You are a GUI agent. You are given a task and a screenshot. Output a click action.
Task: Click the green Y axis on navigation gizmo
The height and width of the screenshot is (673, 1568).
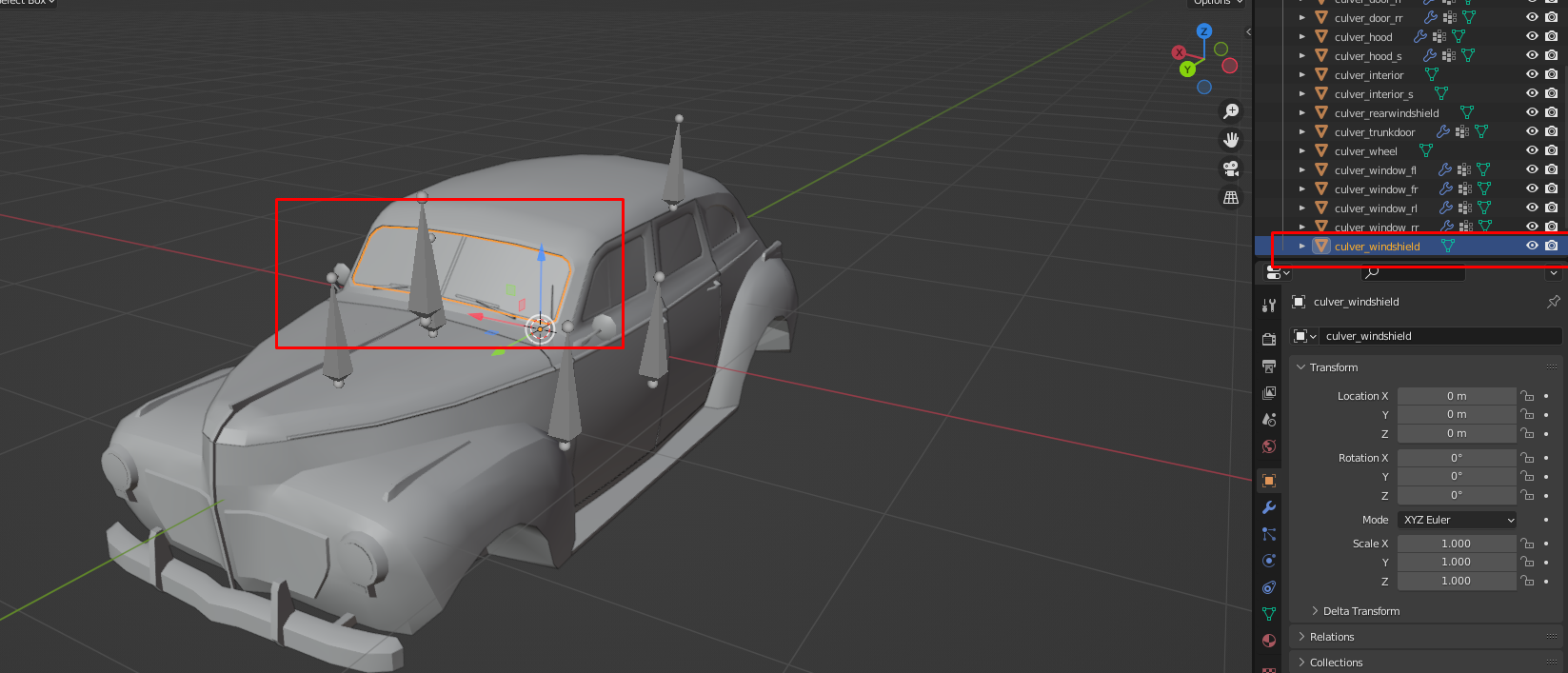(x=1187, y=69)
